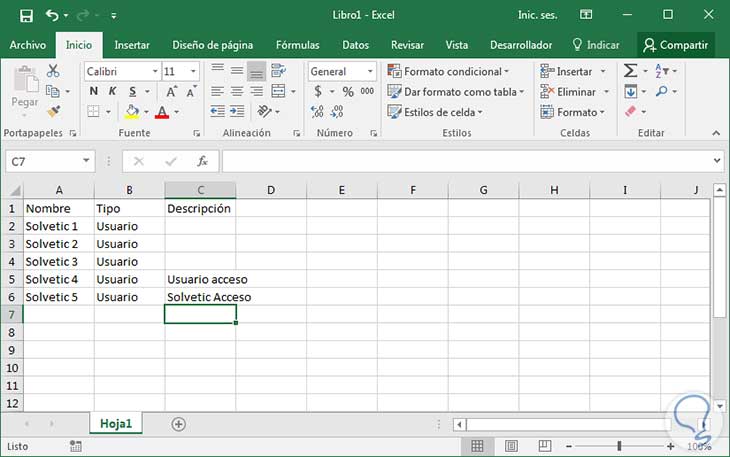Click Inic. ses. sign-in link
This screenshot has height=457, width=730.
coord(537,15)
